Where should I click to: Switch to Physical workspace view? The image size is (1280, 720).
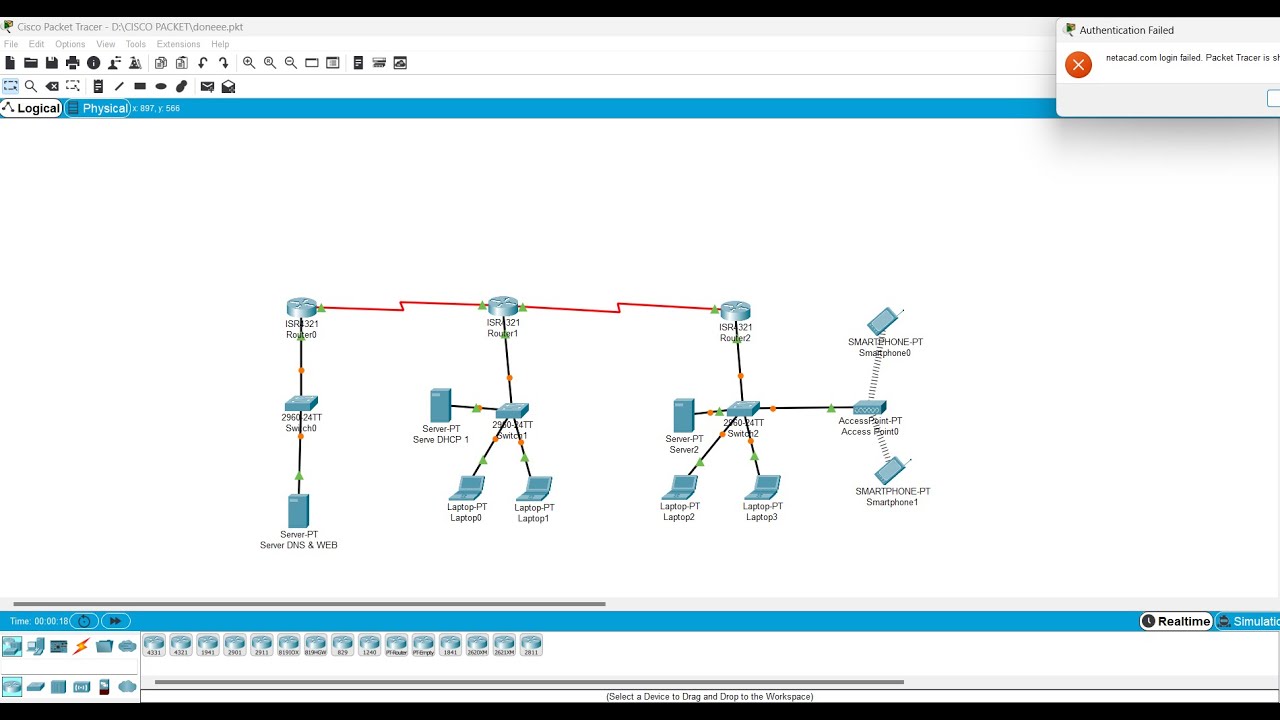point(98,108)
